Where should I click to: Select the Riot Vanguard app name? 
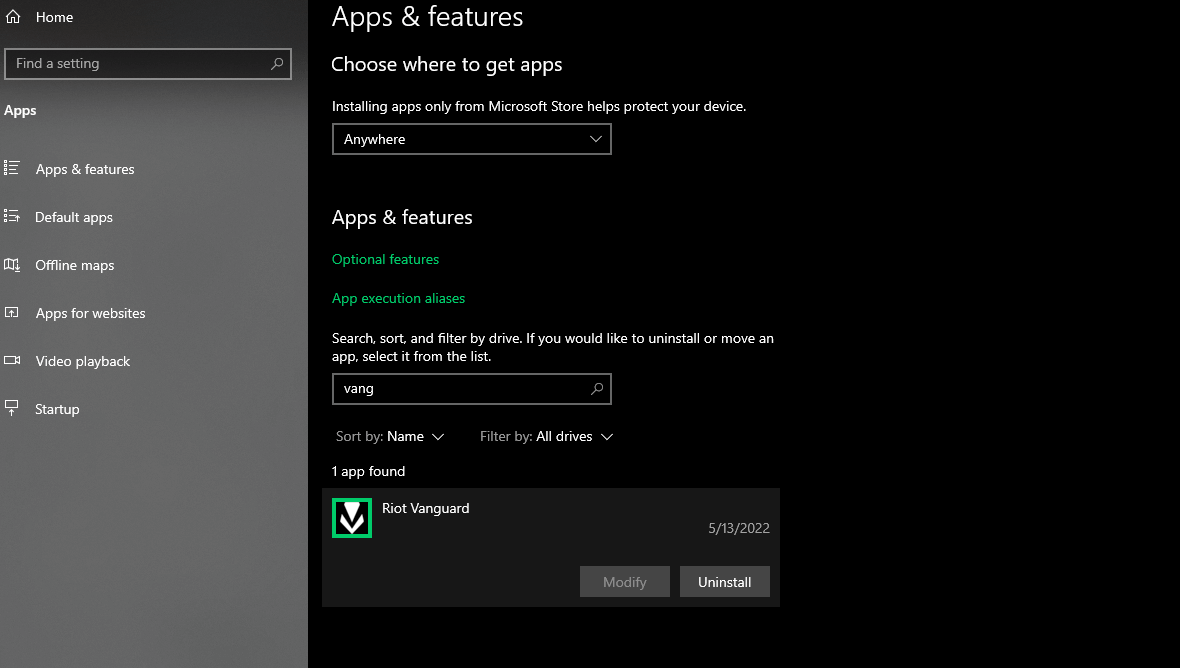point(425,509)
